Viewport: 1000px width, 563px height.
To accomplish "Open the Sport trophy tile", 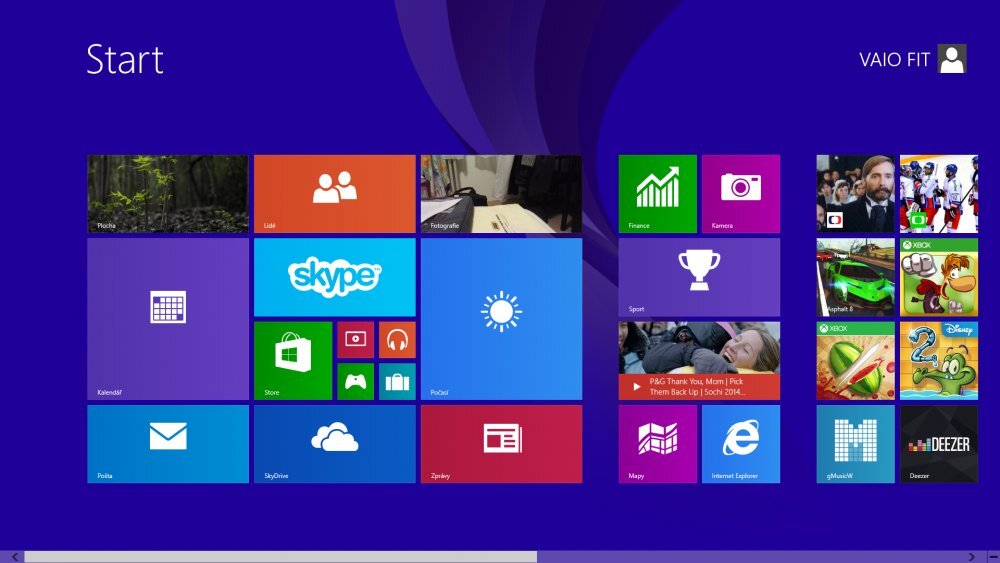I will coord(699,277).
